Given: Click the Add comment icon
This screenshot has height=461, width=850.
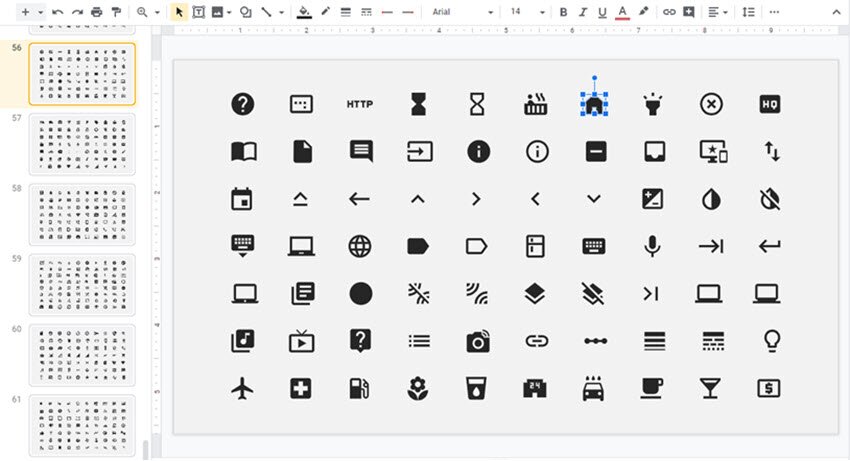Looking at the screenshot, I should 688,12.
